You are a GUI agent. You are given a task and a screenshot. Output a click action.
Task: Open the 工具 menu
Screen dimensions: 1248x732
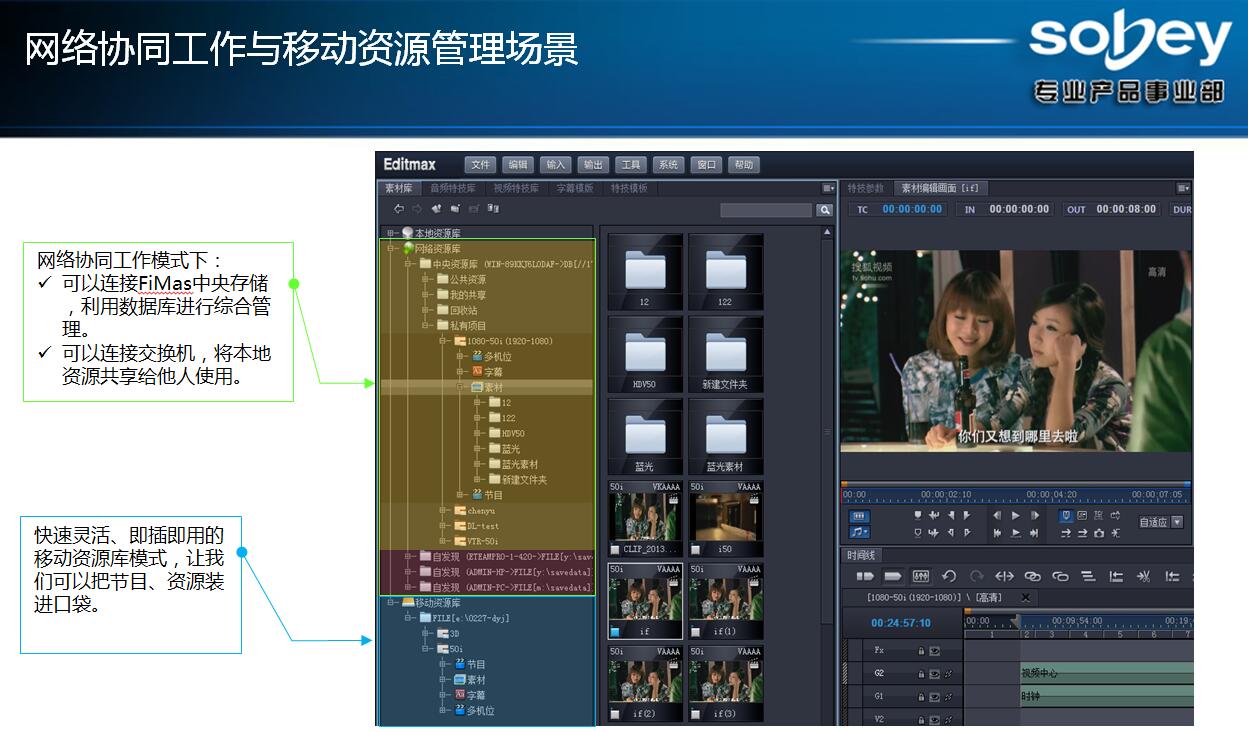pos(630,165)
